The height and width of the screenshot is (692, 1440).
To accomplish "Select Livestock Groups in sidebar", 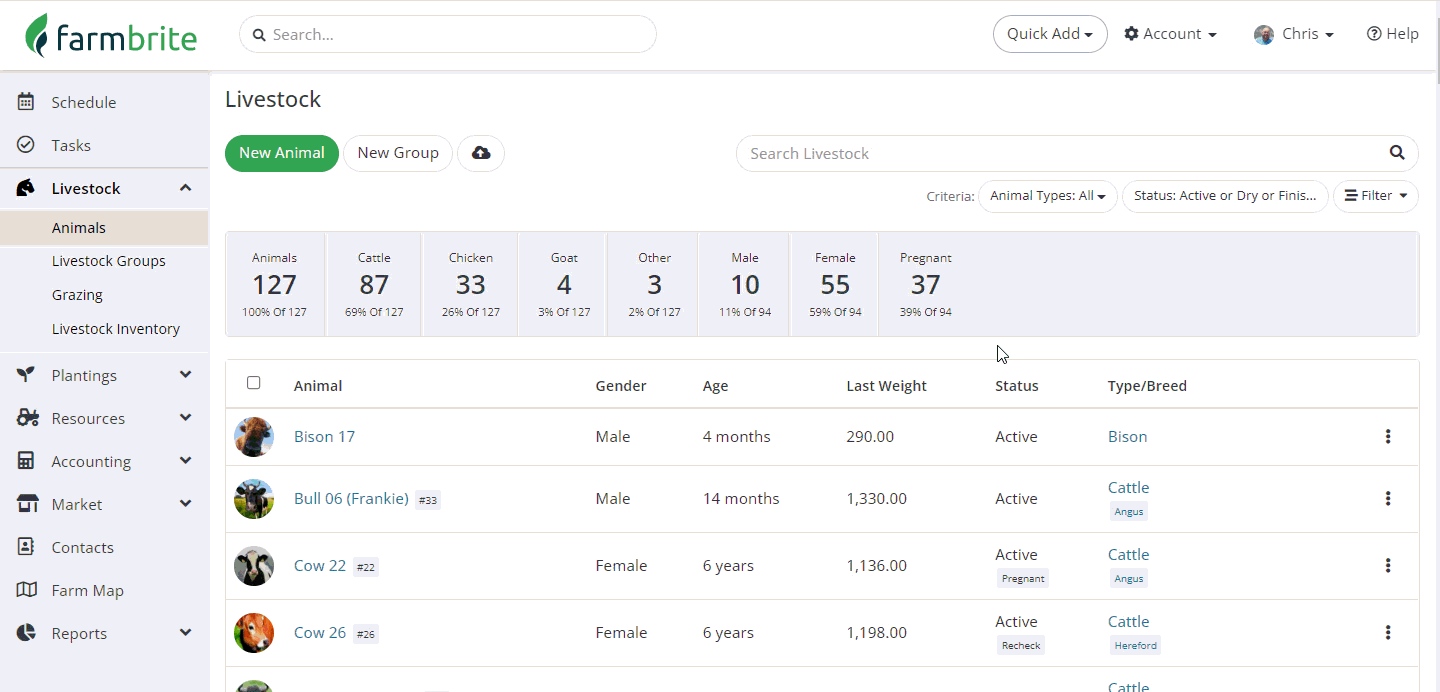I will 109,261.
